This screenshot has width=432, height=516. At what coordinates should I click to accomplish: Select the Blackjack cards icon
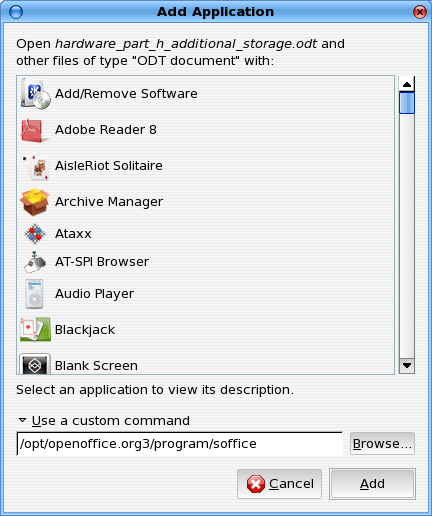[x=35, y=329]
